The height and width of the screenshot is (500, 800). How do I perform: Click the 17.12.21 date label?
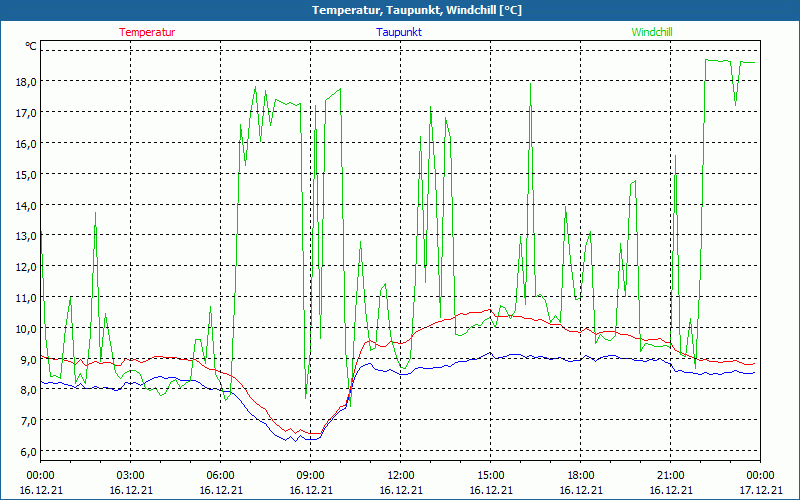point(760,490)
